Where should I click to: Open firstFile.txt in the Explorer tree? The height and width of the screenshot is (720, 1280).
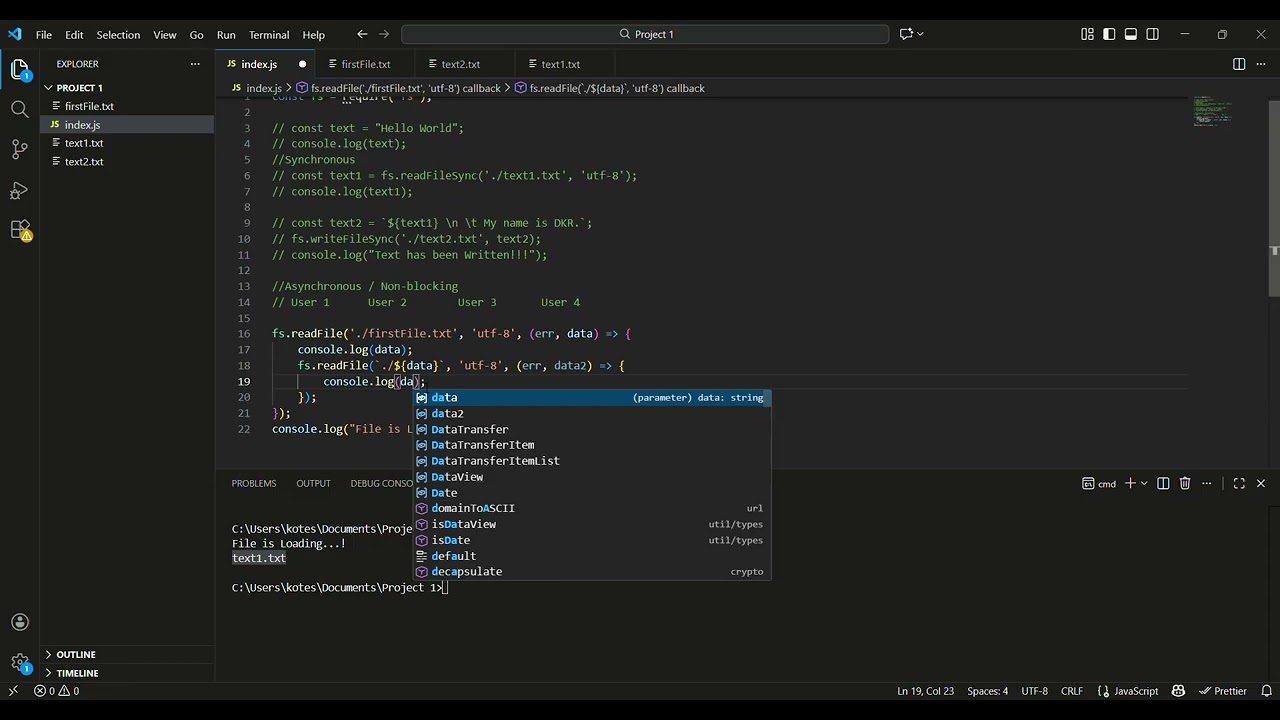pyautogui.click(x=127, y=106)
